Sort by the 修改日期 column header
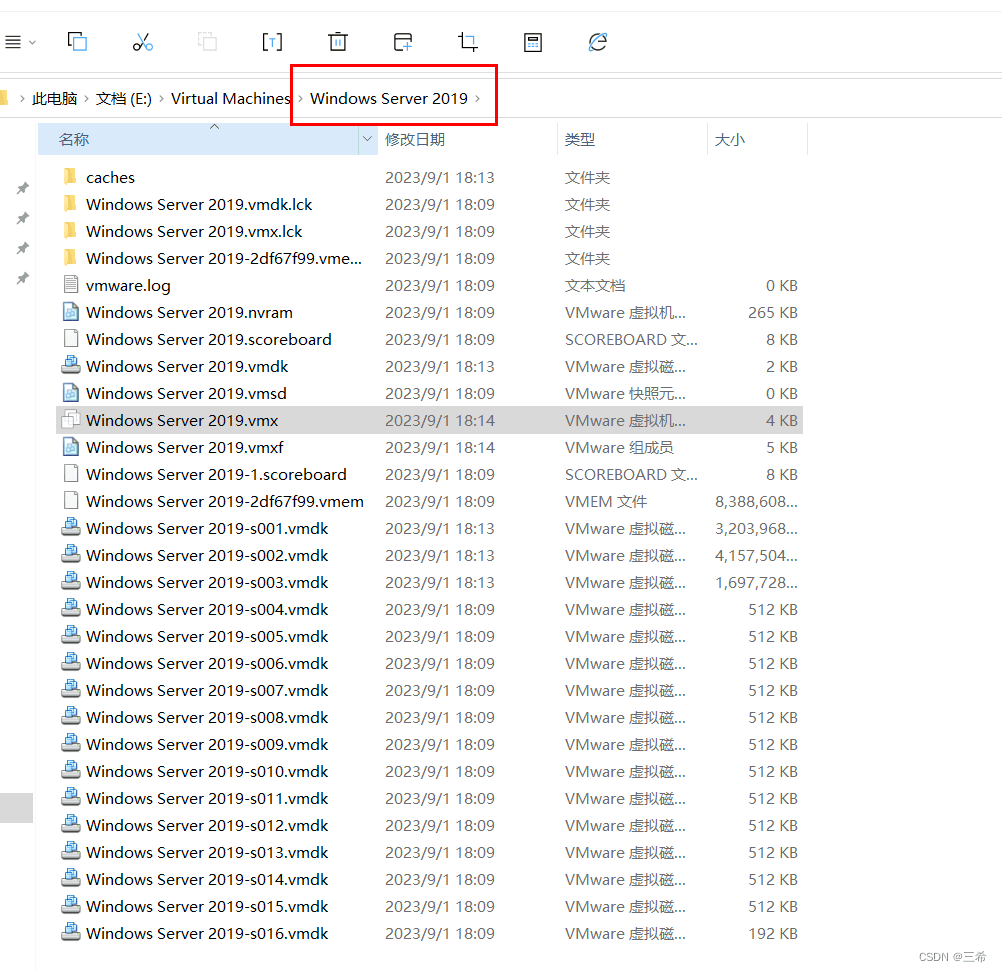The image size is (1002, 972). (x=415, y=139)
